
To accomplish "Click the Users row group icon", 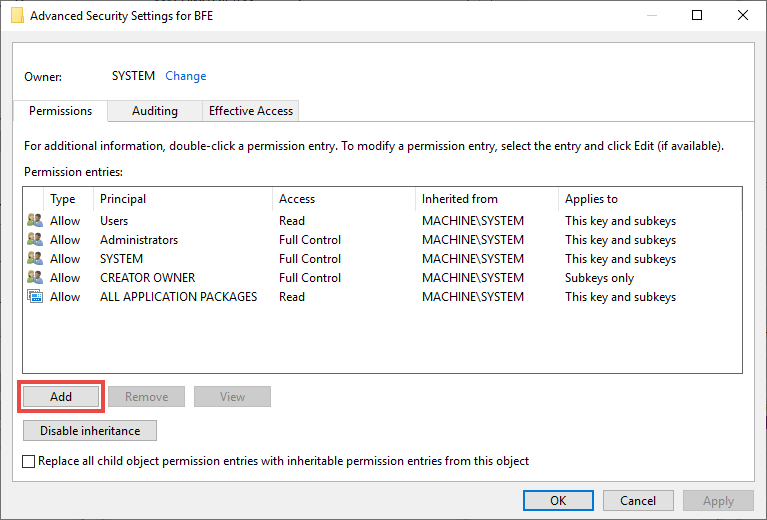I will 35,220.
